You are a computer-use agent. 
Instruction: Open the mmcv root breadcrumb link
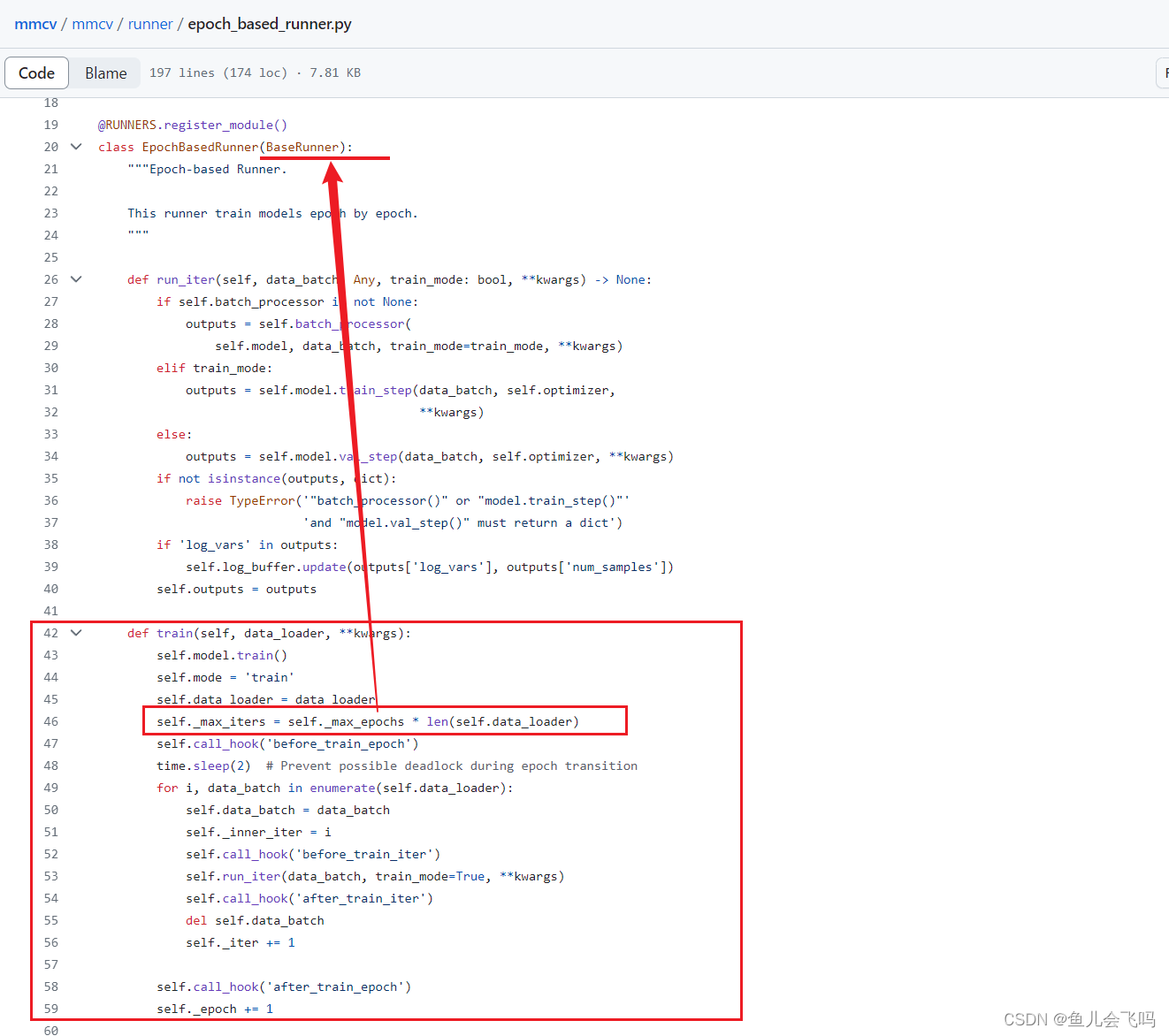tap(35, 24)
